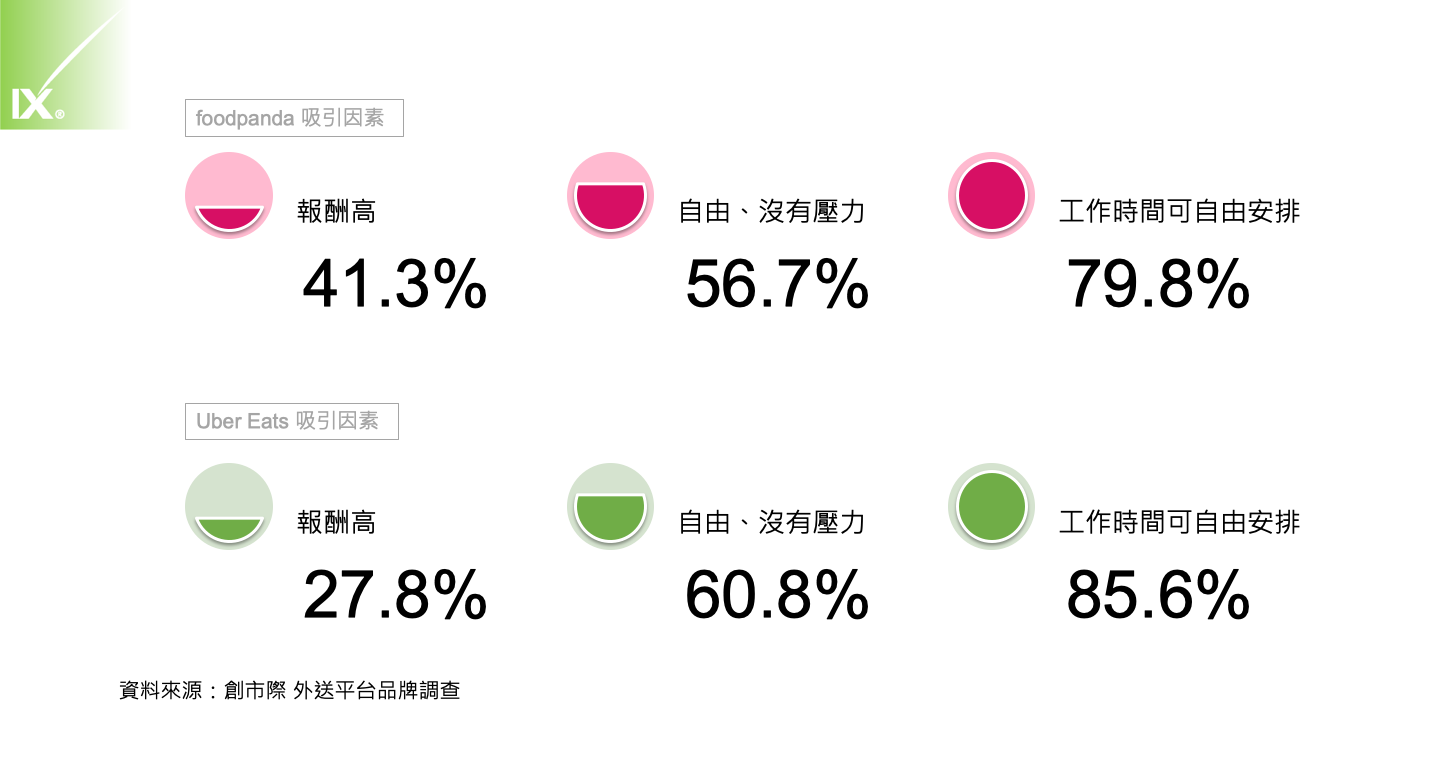
Task: Click the green Uber Eats 工作時間可自由安排 circle icon
Action: click(991, 507)
